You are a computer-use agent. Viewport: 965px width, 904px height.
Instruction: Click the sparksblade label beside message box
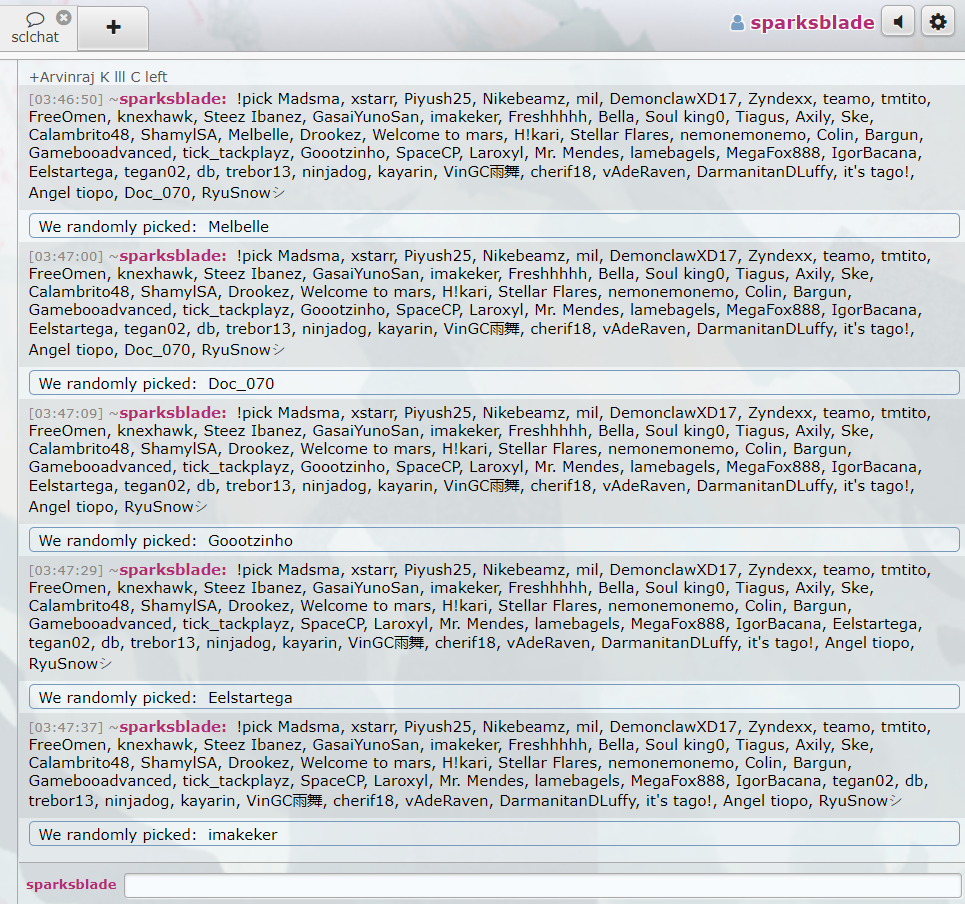(71, 885)
